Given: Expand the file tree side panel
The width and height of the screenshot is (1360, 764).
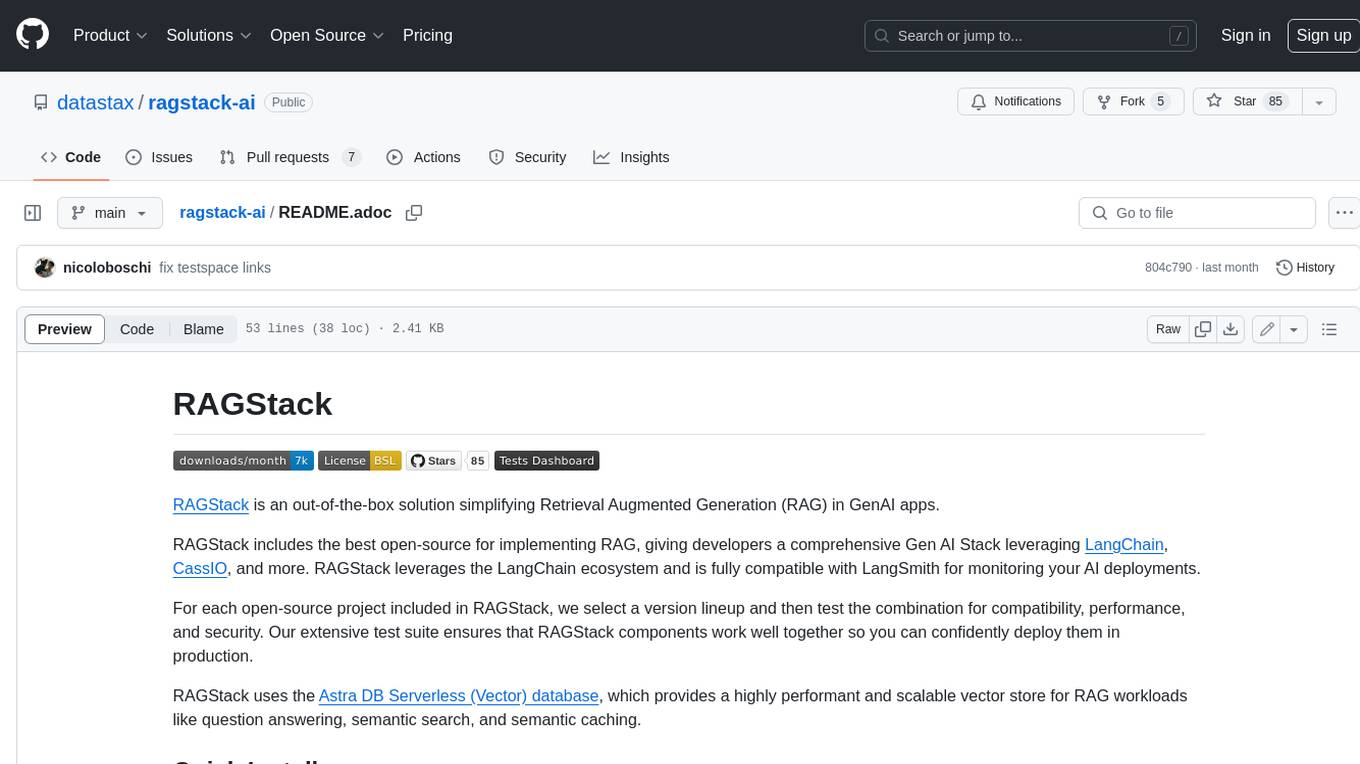Looking at the screenshot, I should click(x=32, y=213).
